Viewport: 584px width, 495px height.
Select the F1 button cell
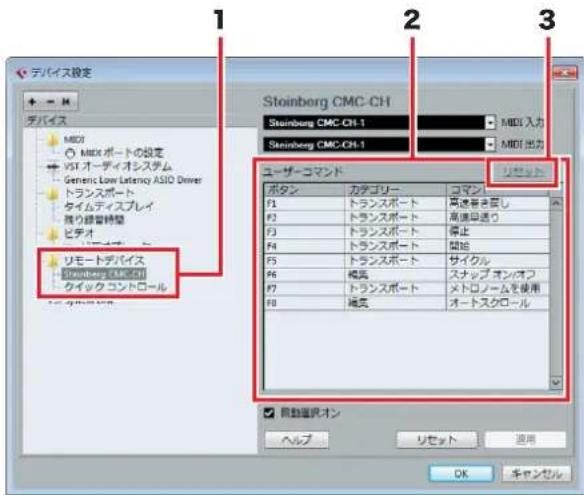pos(305,204)
